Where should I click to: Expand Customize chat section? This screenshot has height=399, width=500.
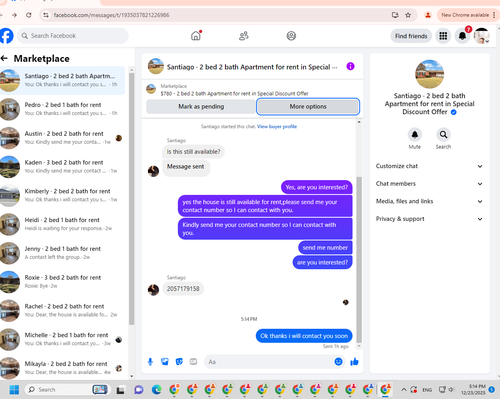pos(429,166)
